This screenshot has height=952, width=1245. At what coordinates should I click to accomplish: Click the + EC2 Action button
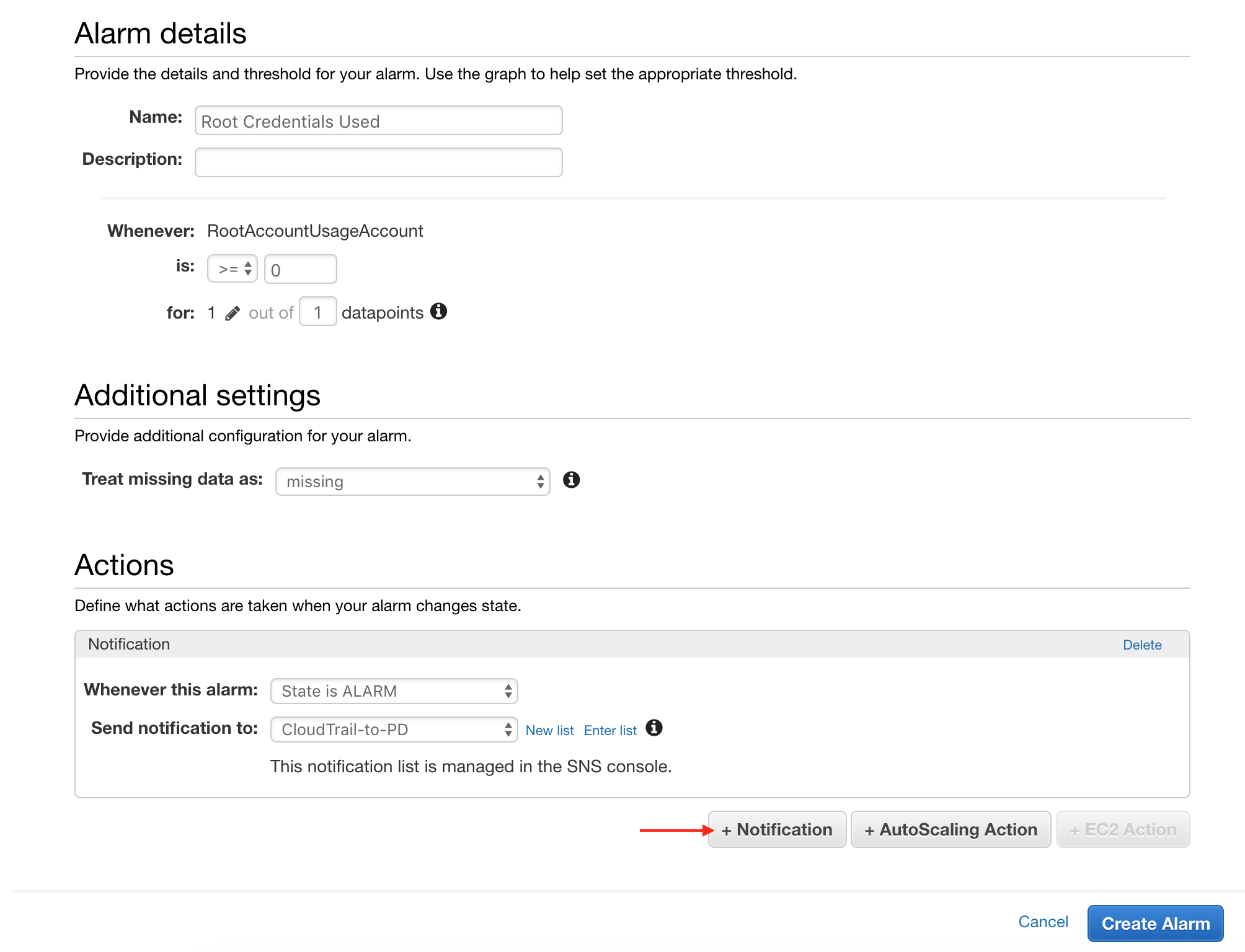pos(1123,829)
